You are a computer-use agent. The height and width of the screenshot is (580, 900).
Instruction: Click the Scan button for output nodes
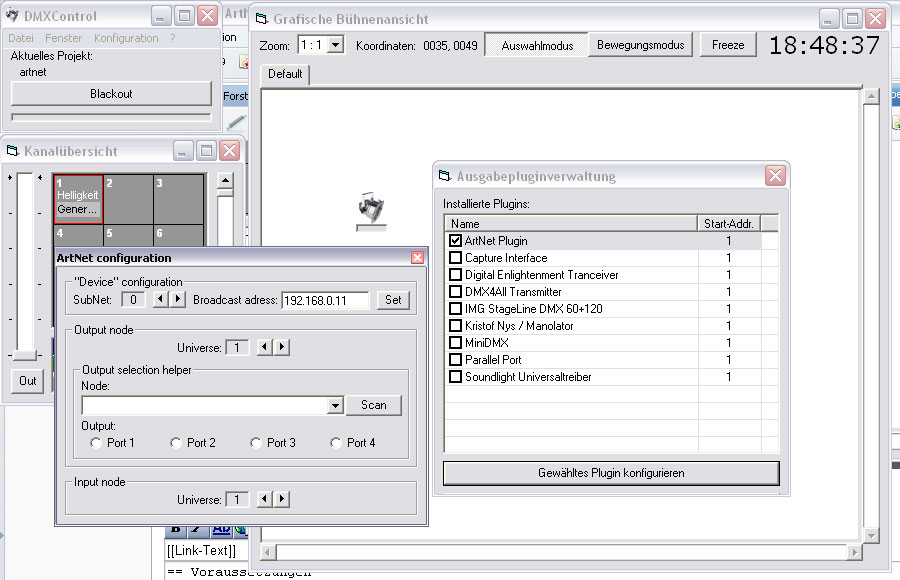click(x=373, y=405)
